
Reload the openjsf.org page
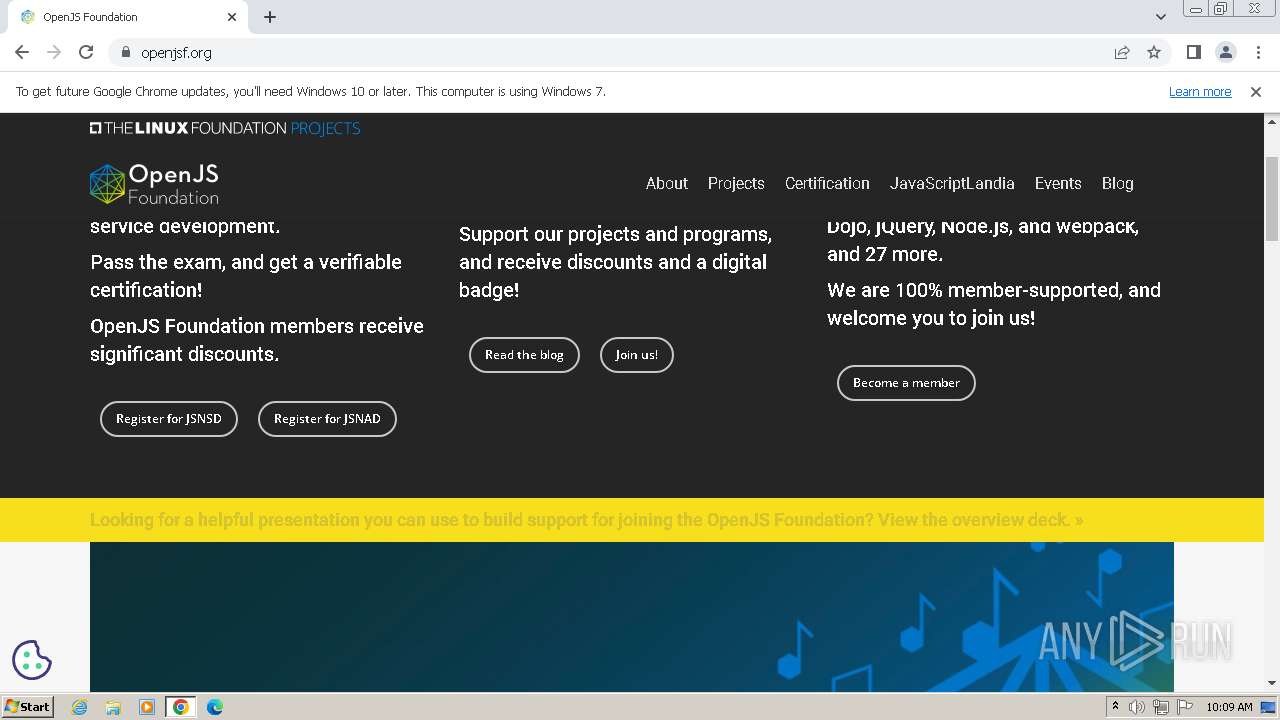click(x=86, y=52)
